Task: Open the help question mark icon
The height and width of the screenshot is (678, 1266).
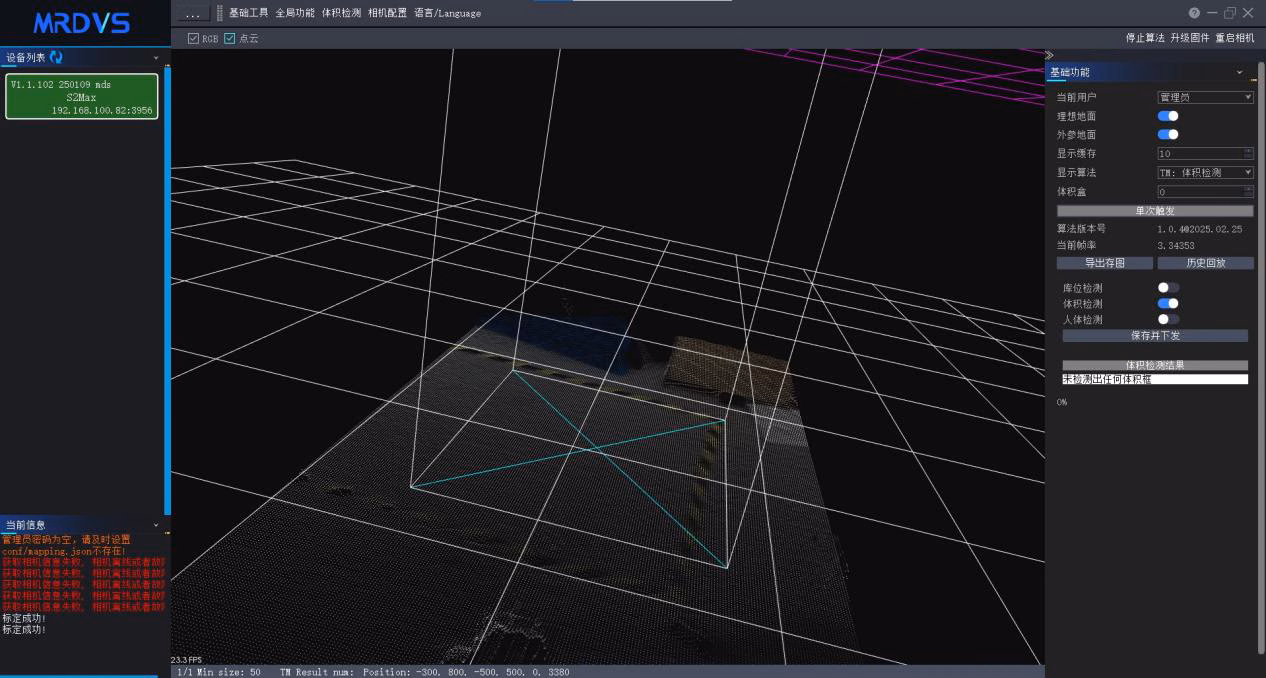Action: pyautogui.click(x=1194, y=13)
